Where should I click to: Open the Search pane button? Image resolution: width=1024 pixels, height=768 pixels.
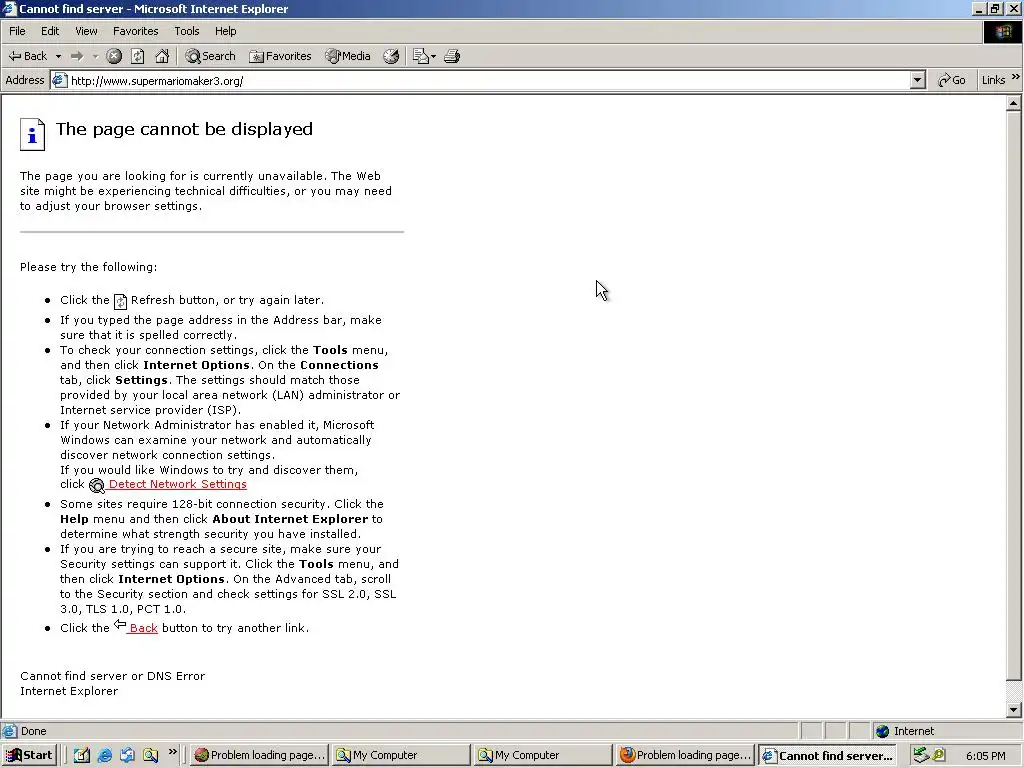(x=210, y=56)
